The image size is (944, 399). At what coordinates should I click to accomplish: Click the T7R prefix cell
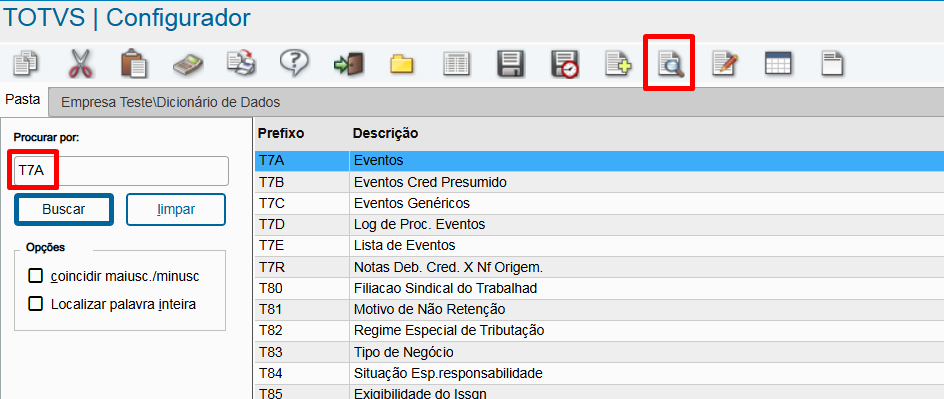click(302, 267)
